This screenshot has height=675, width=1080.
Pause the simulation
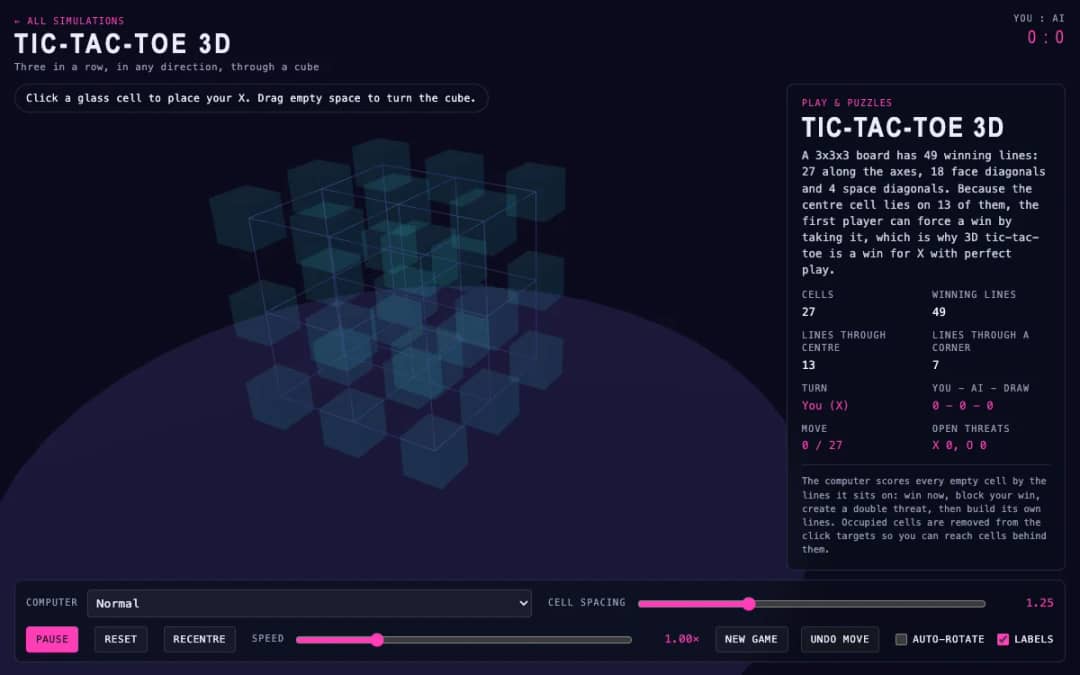pyautogui.click(x=52, y=639)
